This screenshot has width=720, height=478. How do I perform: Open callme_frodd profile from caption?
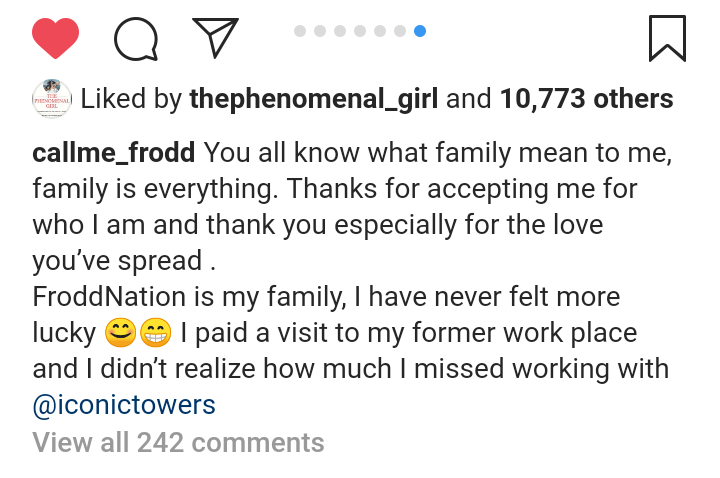click(x=116, y=154)
